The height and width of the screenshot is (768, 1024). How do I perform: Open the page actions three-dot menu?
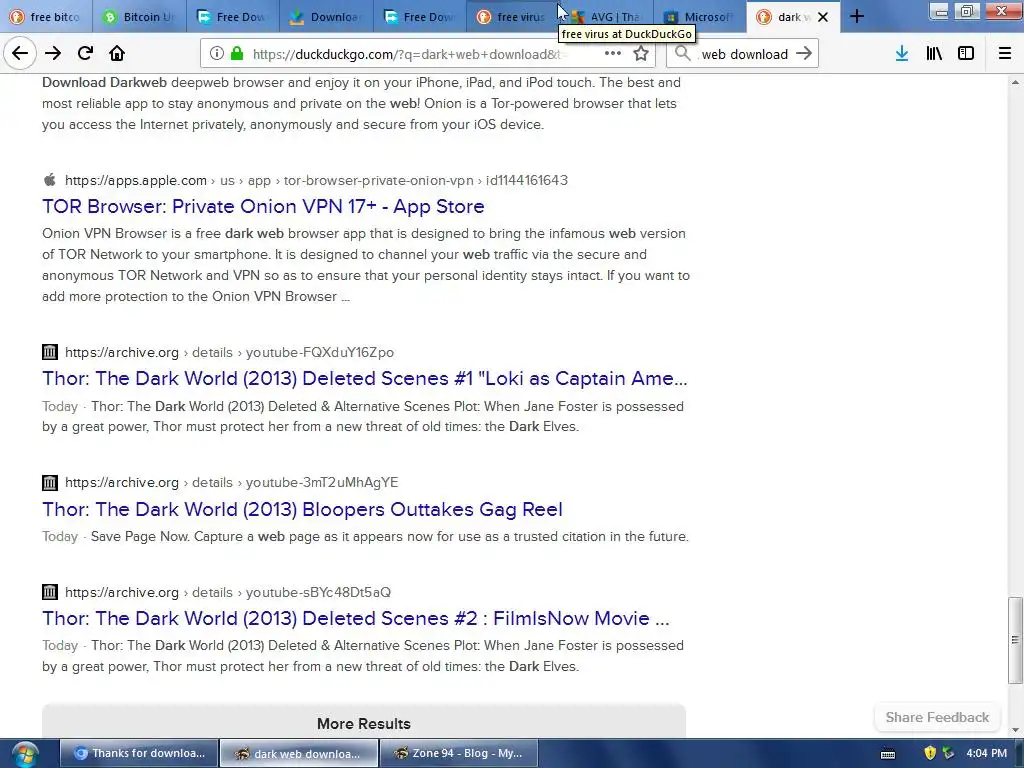(x=613, y=54)
